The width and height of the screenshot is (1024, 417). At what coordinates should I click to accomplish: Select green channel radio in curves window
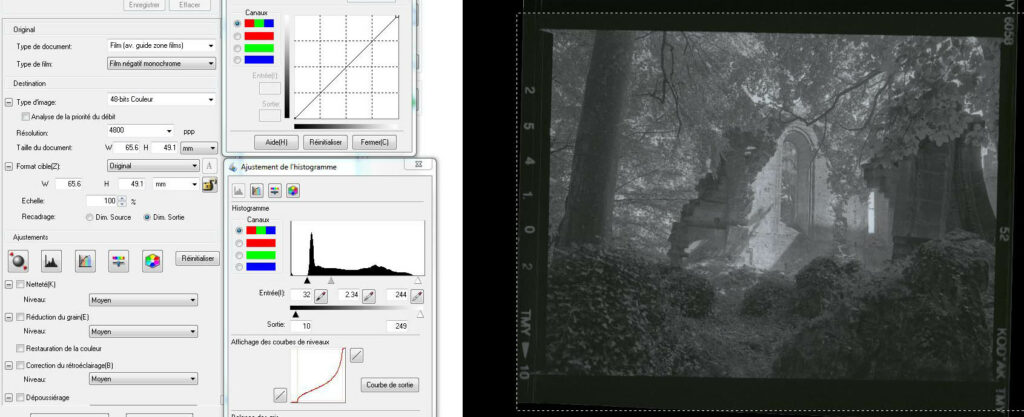(237, 48)
